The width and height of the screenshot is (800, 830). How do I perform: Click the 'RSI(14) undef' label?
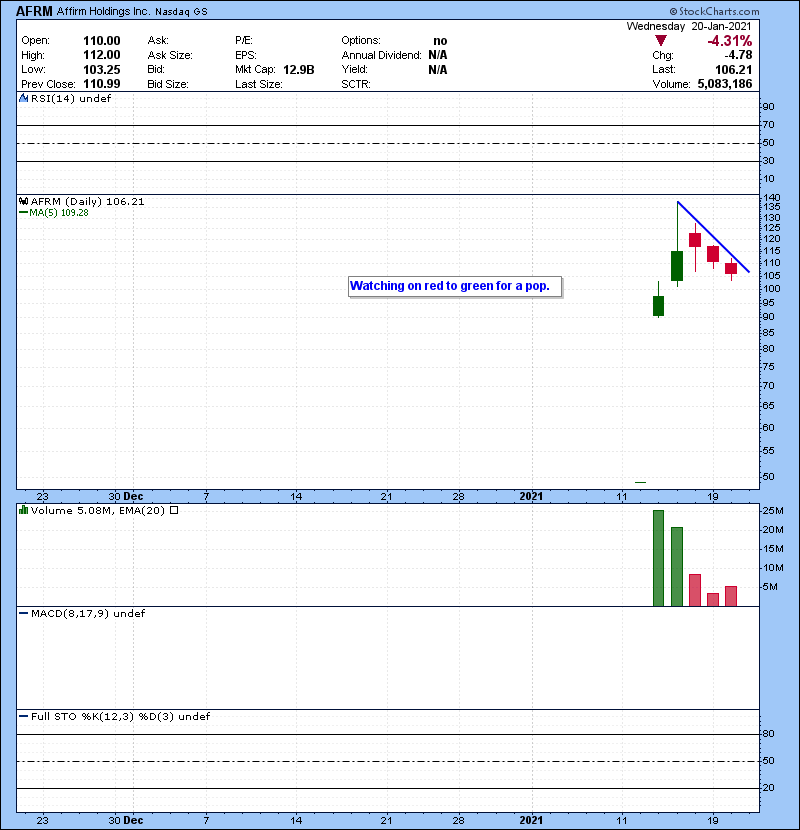click(x=71, y=98)
